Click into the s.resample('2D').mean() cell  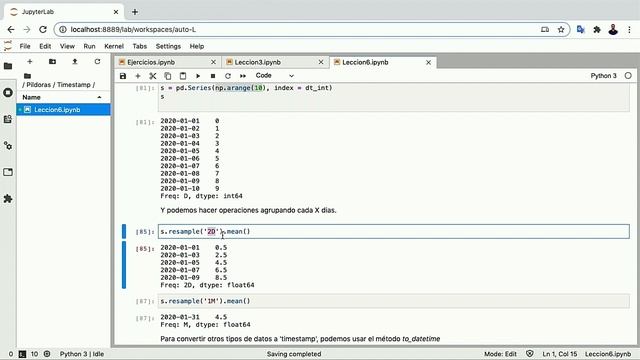pyautogui.click(x=393, y=231)
